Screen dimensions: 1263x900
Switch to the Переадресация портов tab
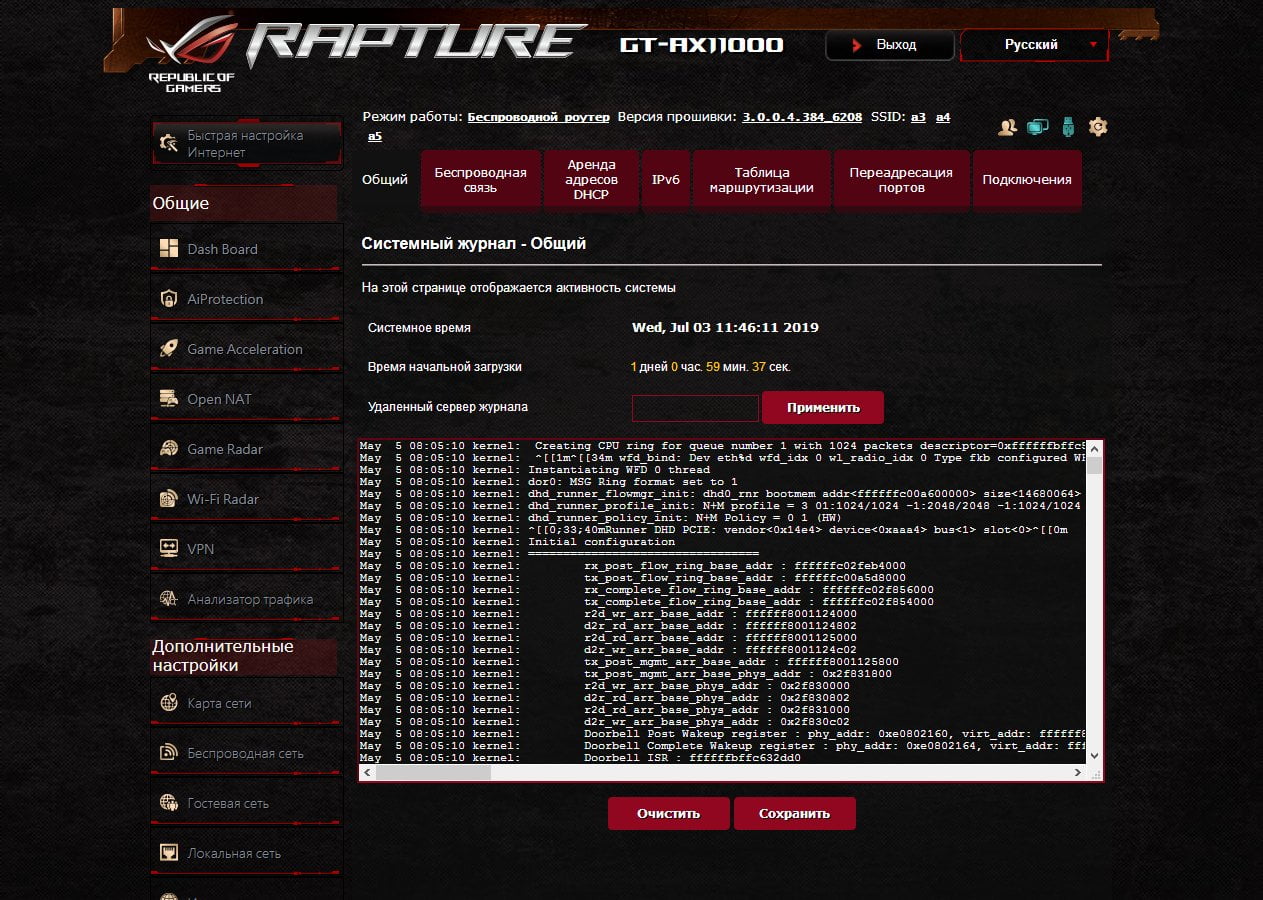click(x=901, y=180)
